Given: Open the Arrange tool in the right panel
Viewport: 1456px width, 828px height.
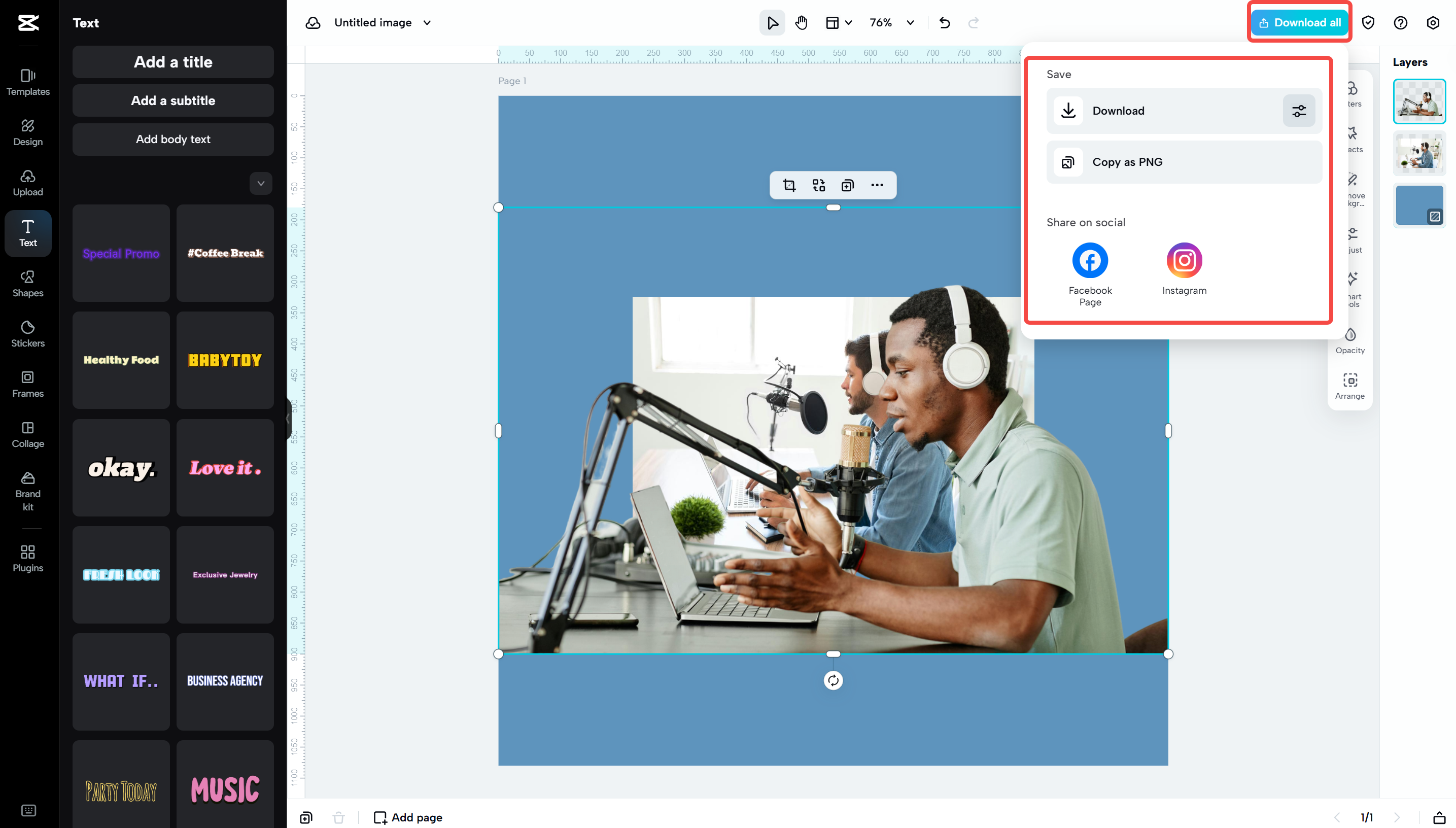Looking at the screenshot, I should pyautogui.click(x=1350, y=386).
